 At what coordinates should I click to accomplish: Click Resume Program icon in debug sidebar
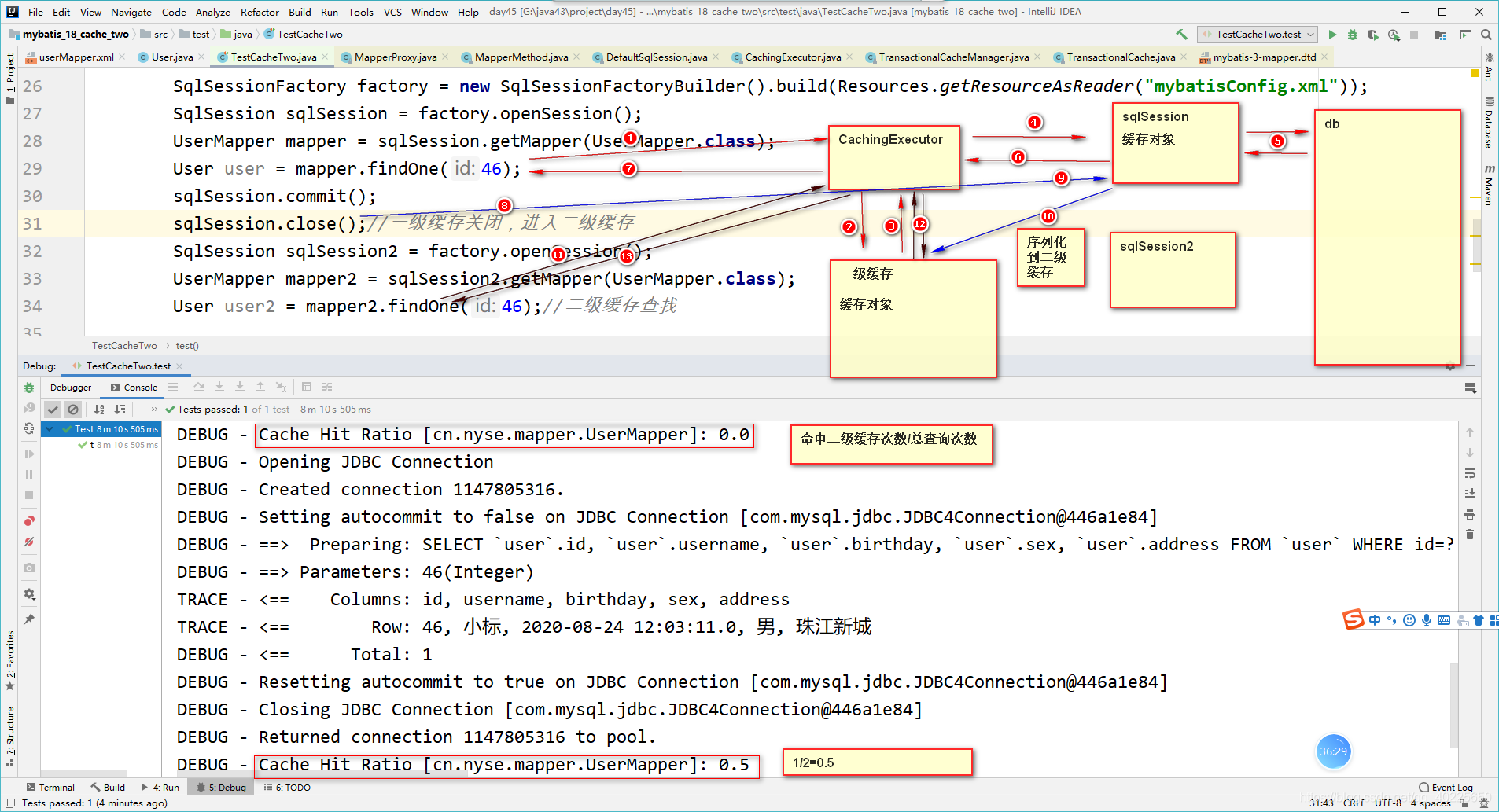pyautogui.click(x=29, y=454)
